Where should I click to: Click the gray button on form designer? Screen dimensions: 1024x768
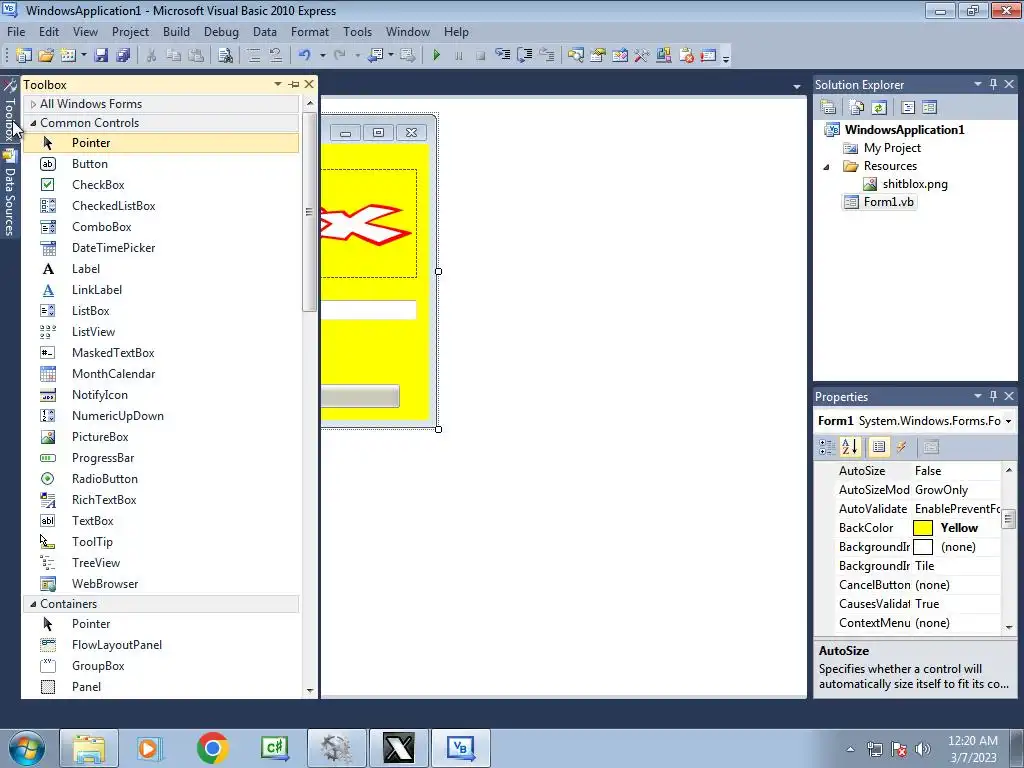[360, 396]
